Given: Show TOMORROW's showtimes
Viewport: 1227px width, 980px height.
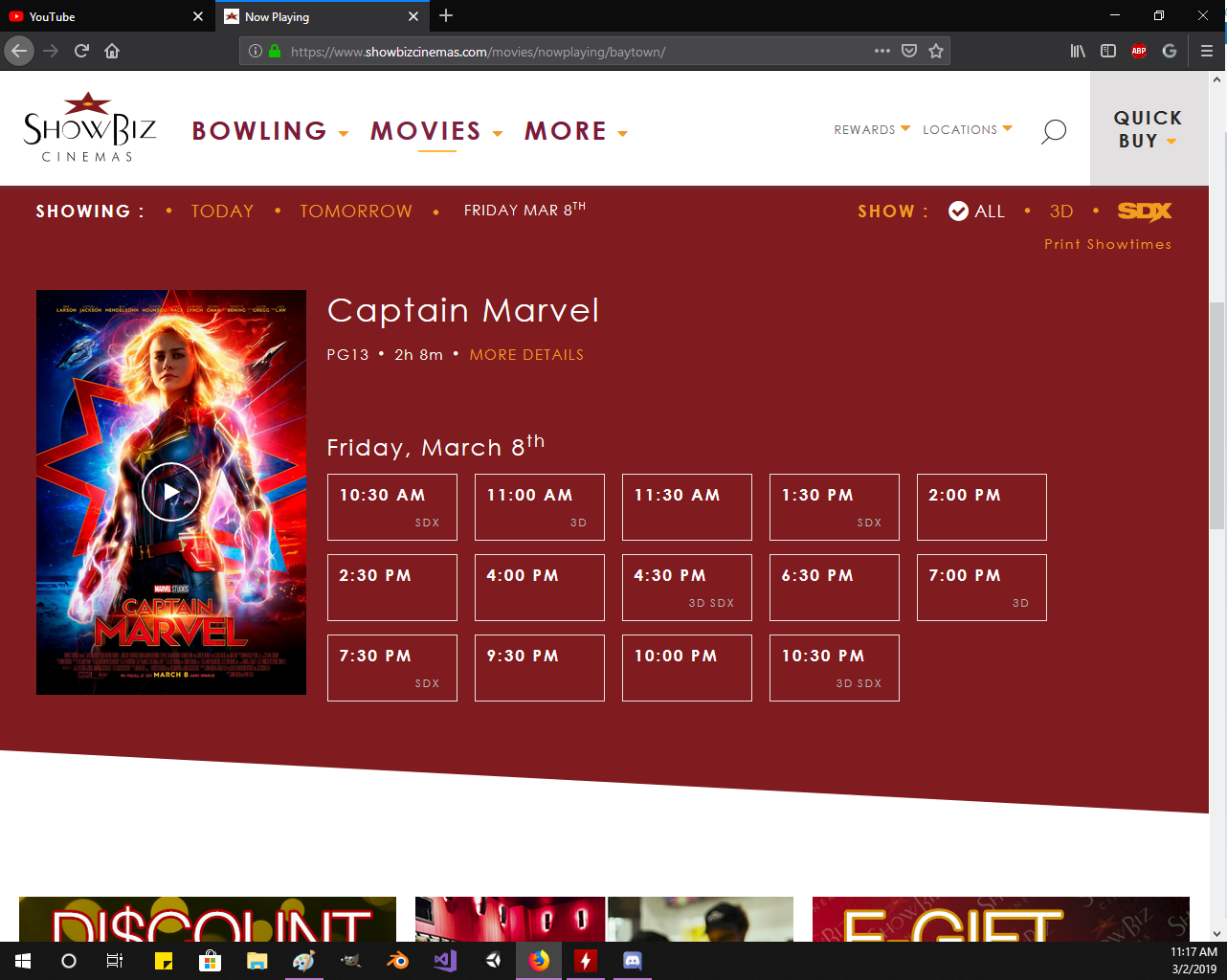Looking at the screenshot, I should [356, 212].
